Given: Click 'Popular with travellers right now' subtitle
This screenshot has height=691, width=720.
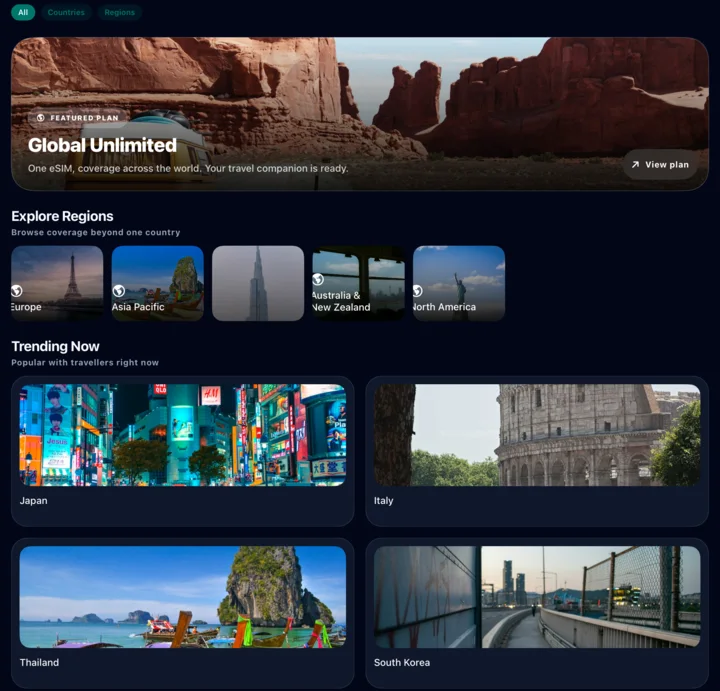Looking at the screenshot, I should click(85, 362).
